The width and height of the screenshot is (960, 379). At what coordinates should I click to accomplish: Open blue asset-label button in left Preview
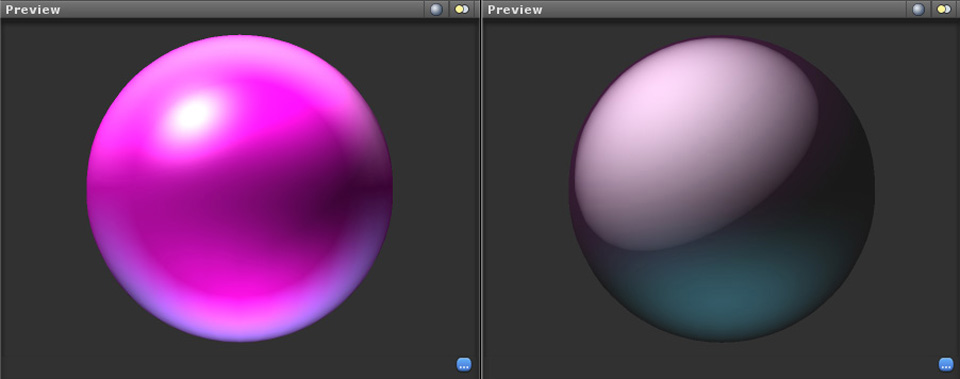pyautogui.click(x=463, y=364)
